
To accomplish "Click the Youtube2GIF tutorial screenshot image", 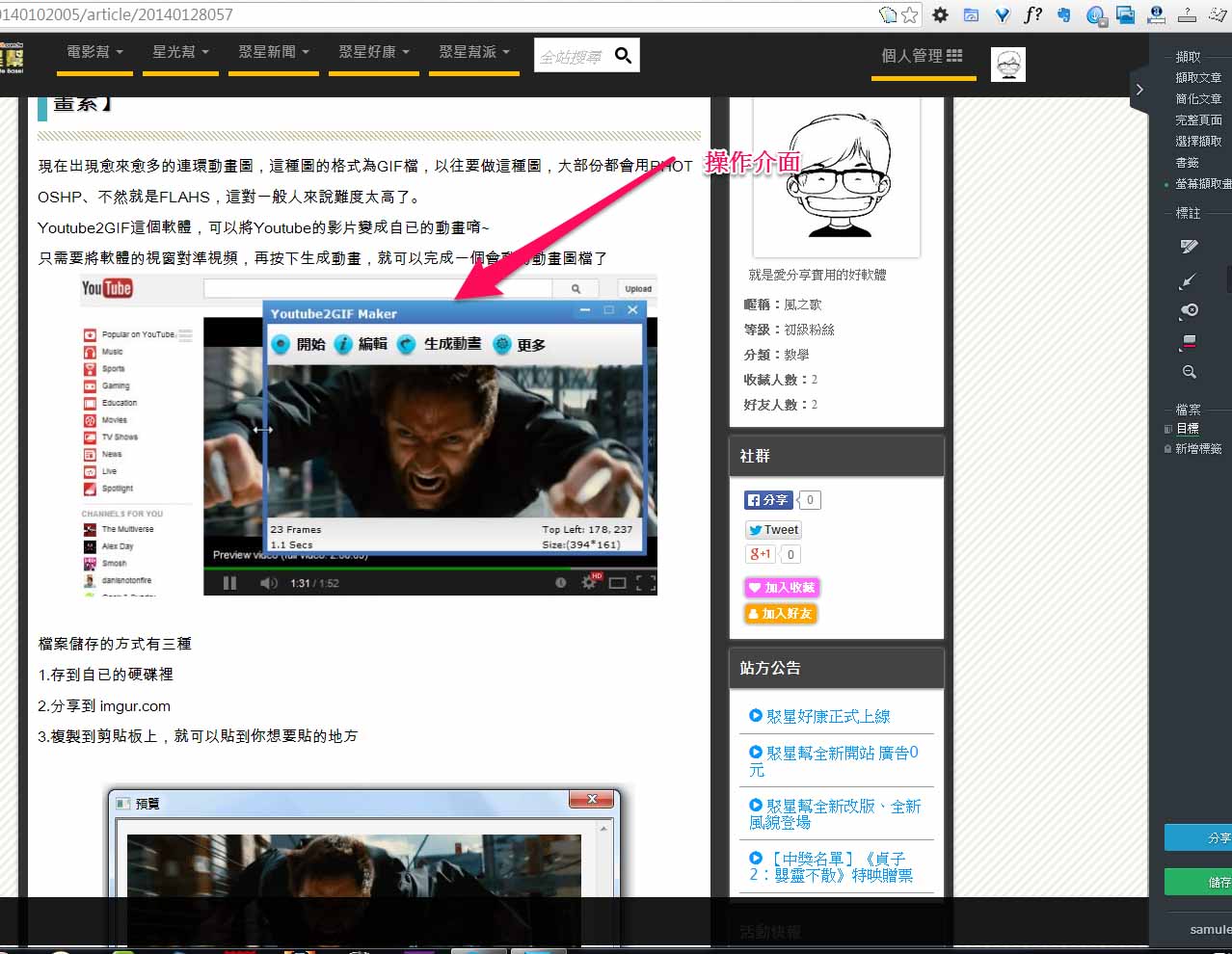I will (368, 435).
